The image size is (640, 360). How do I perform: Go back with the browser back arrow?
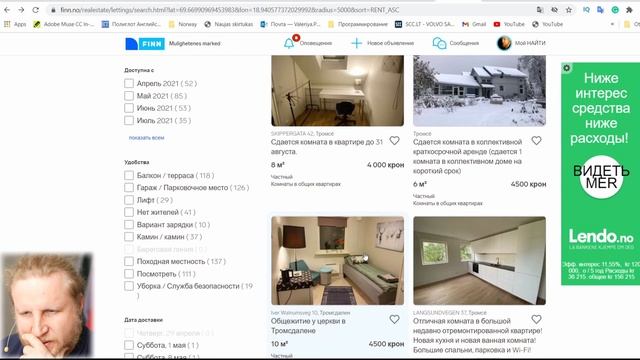point(7,10)
